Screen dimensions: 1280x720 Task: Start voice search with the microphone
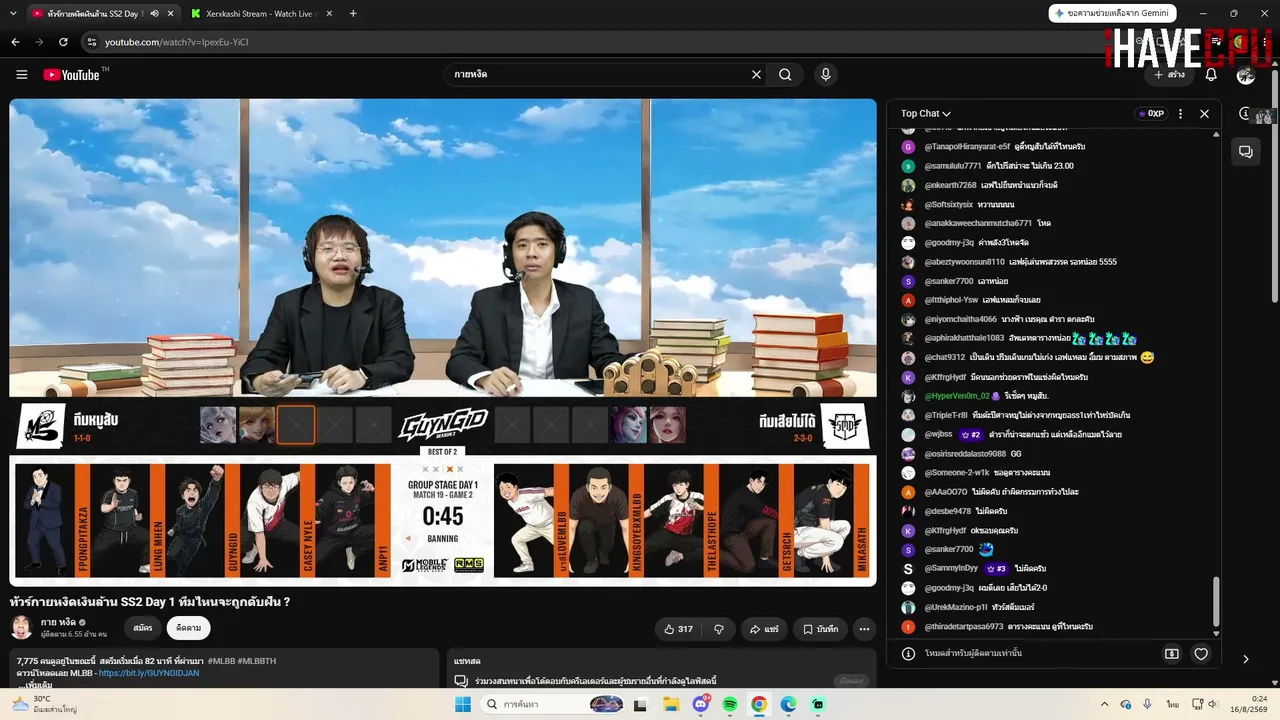(x=825, y=75)
